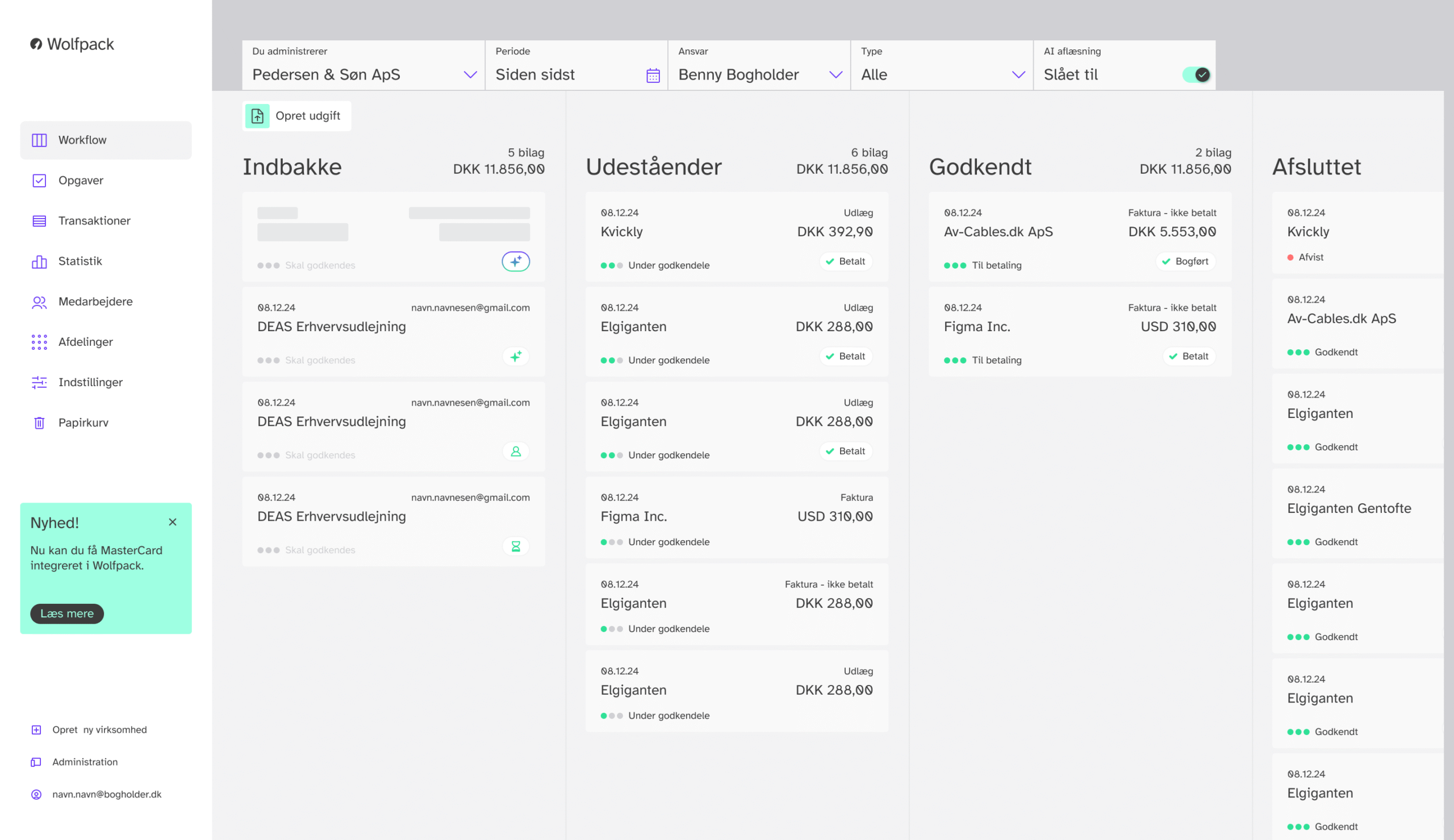Click the Medarbejdere people icon
The height and width of the screenshot is (840, 1454).
[39, 302]
